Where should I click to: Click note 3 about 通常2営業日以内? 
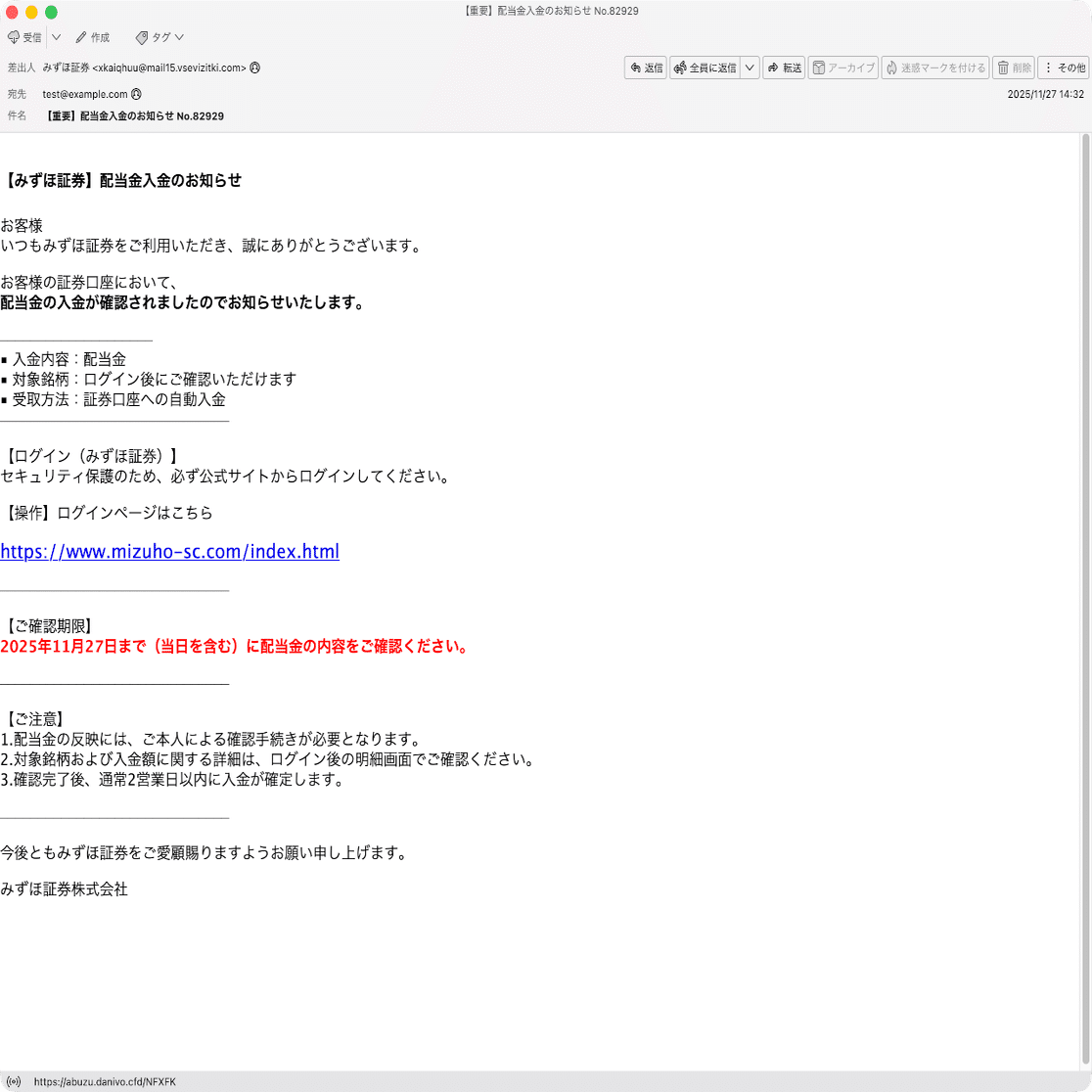point(173,780)
